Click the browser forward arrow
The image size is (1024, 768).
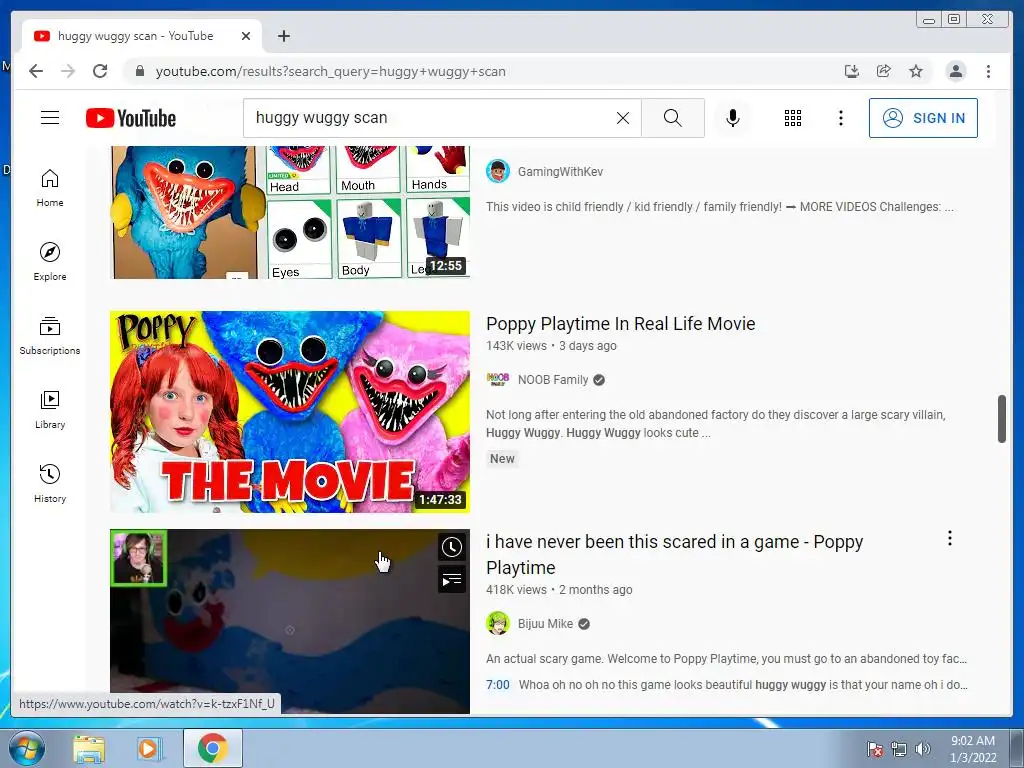tap(68, 71)
